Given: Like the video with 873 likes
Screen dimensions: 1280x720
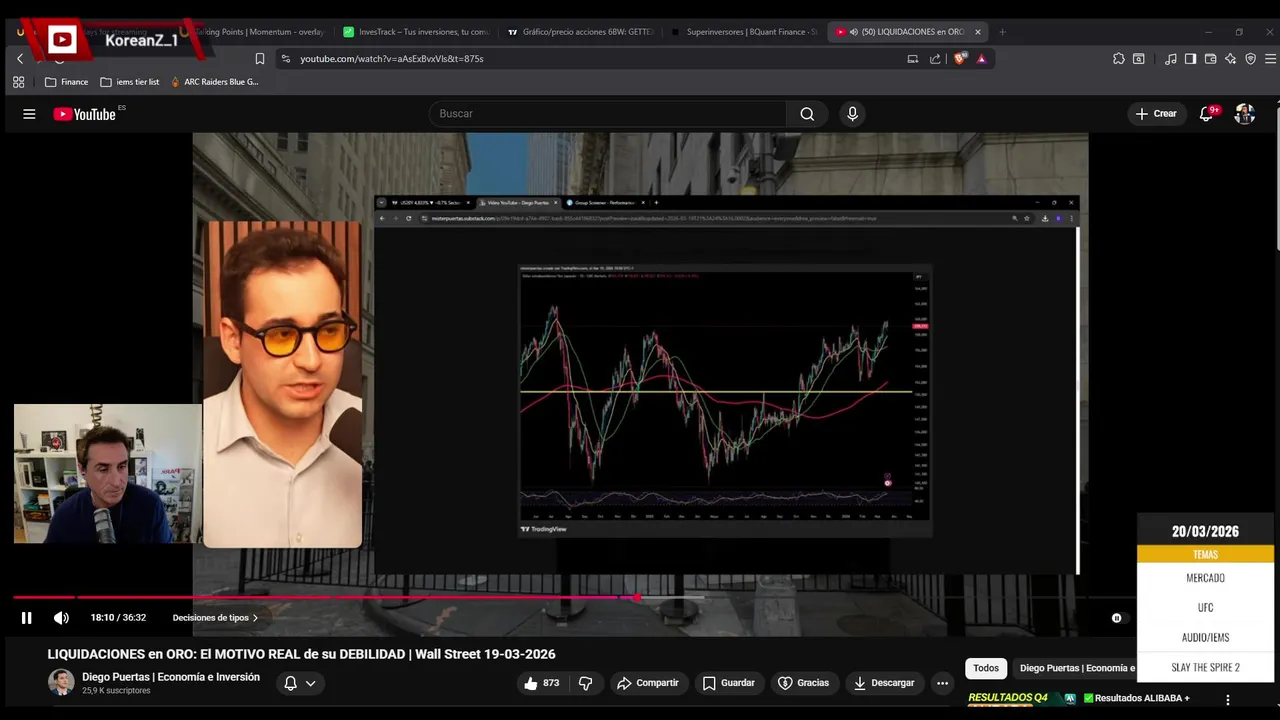Looking at the screenshot, I should tap(541, 683).
